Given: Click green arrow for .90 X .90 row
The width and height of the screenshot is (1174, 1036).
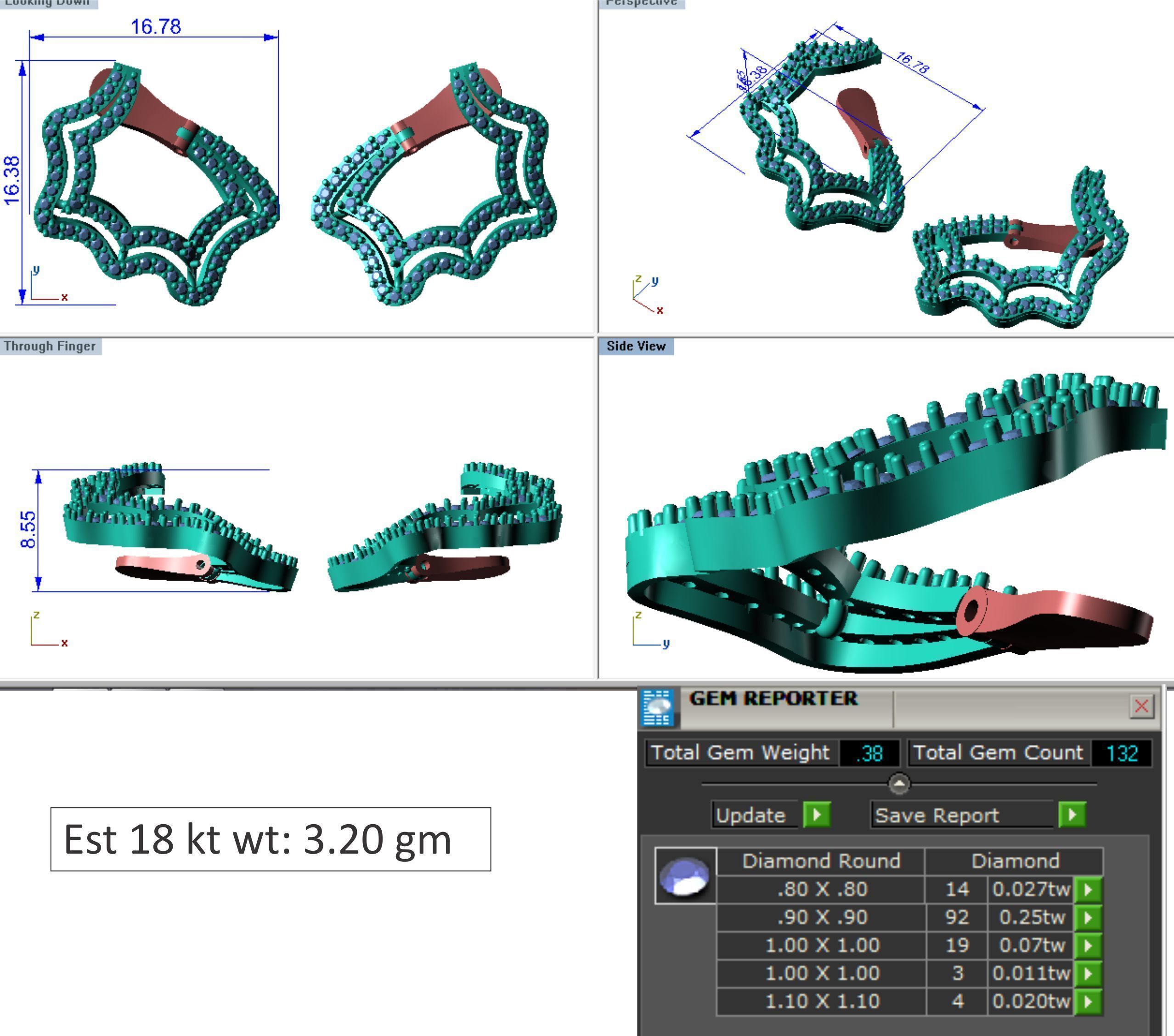Looking at the screenshot, I should click(1088, 917).
